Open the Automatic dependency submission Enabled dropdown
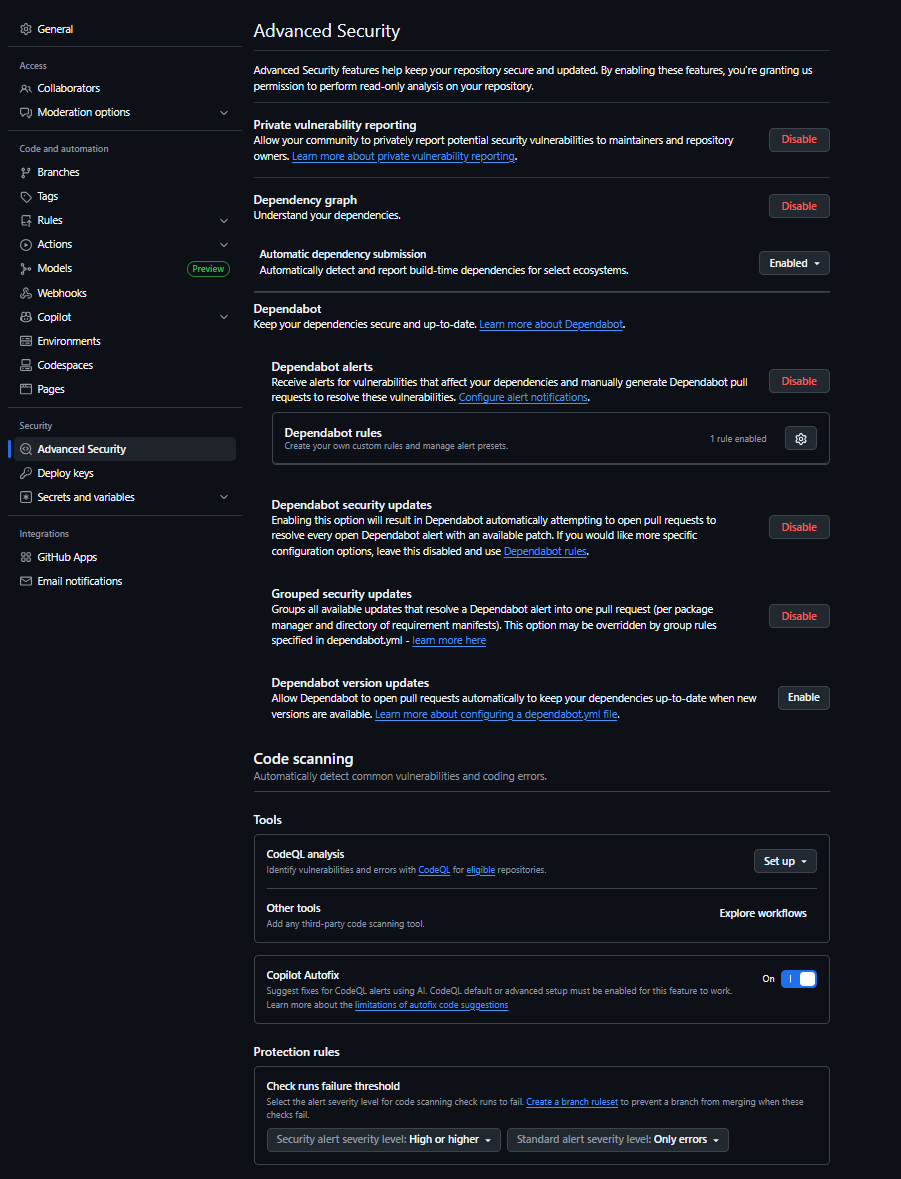 (794, 263)
